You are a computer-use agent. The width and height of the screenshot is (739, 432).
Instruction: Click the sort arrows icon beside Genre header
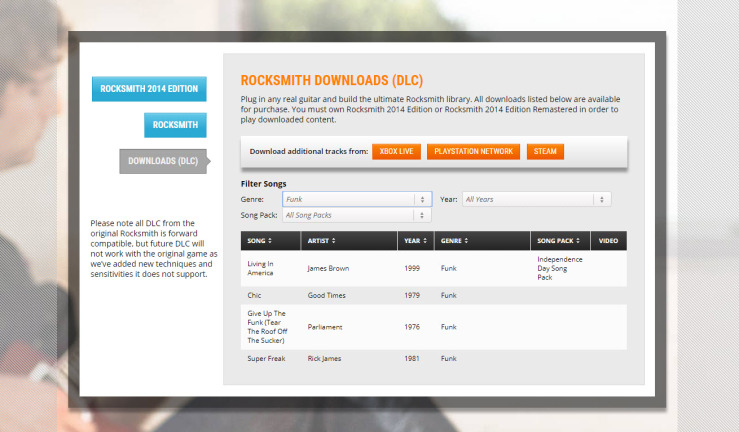466,241
